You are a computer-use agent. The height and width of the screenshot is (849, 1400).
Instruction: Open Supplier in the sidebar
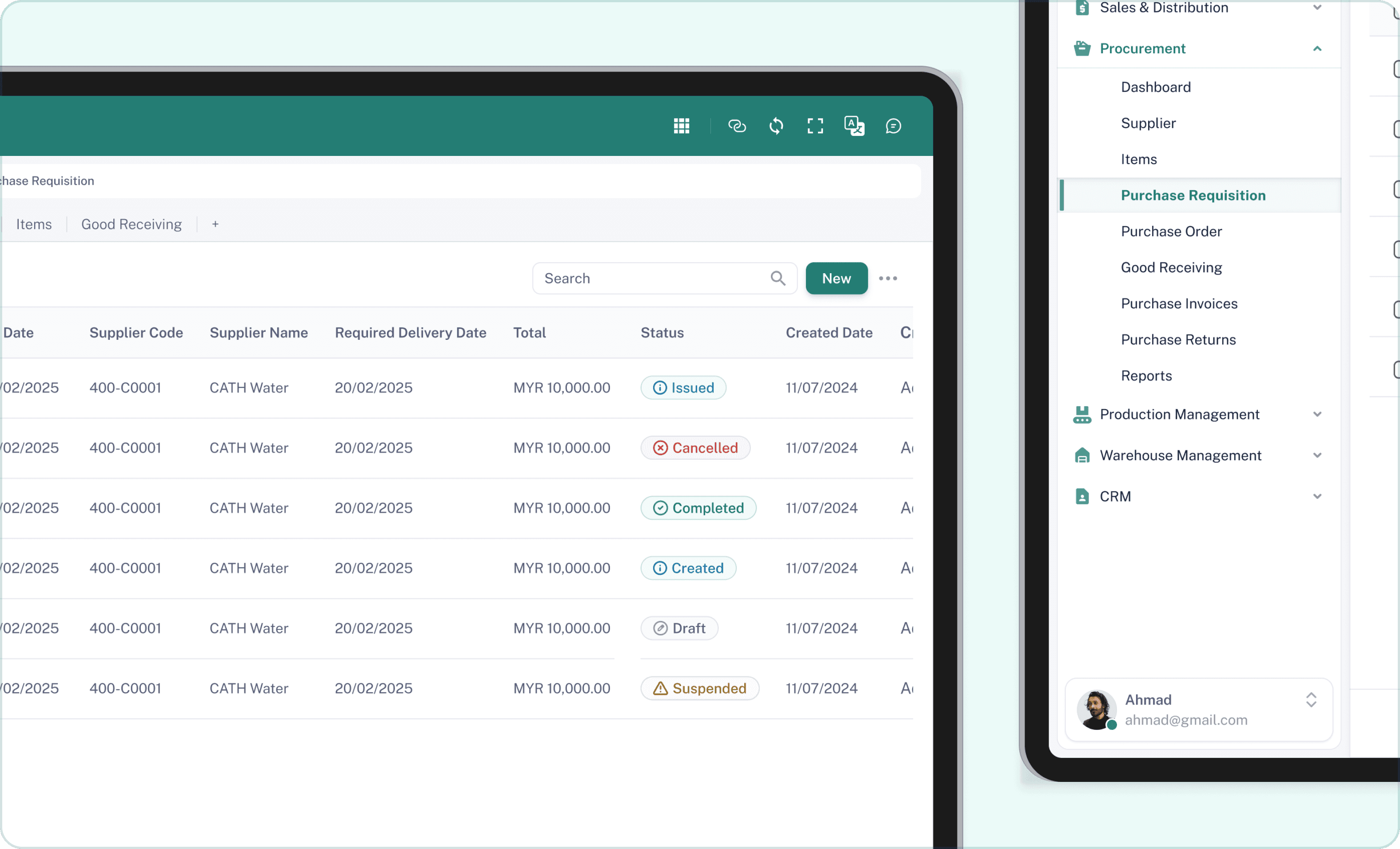point(1148,123)
